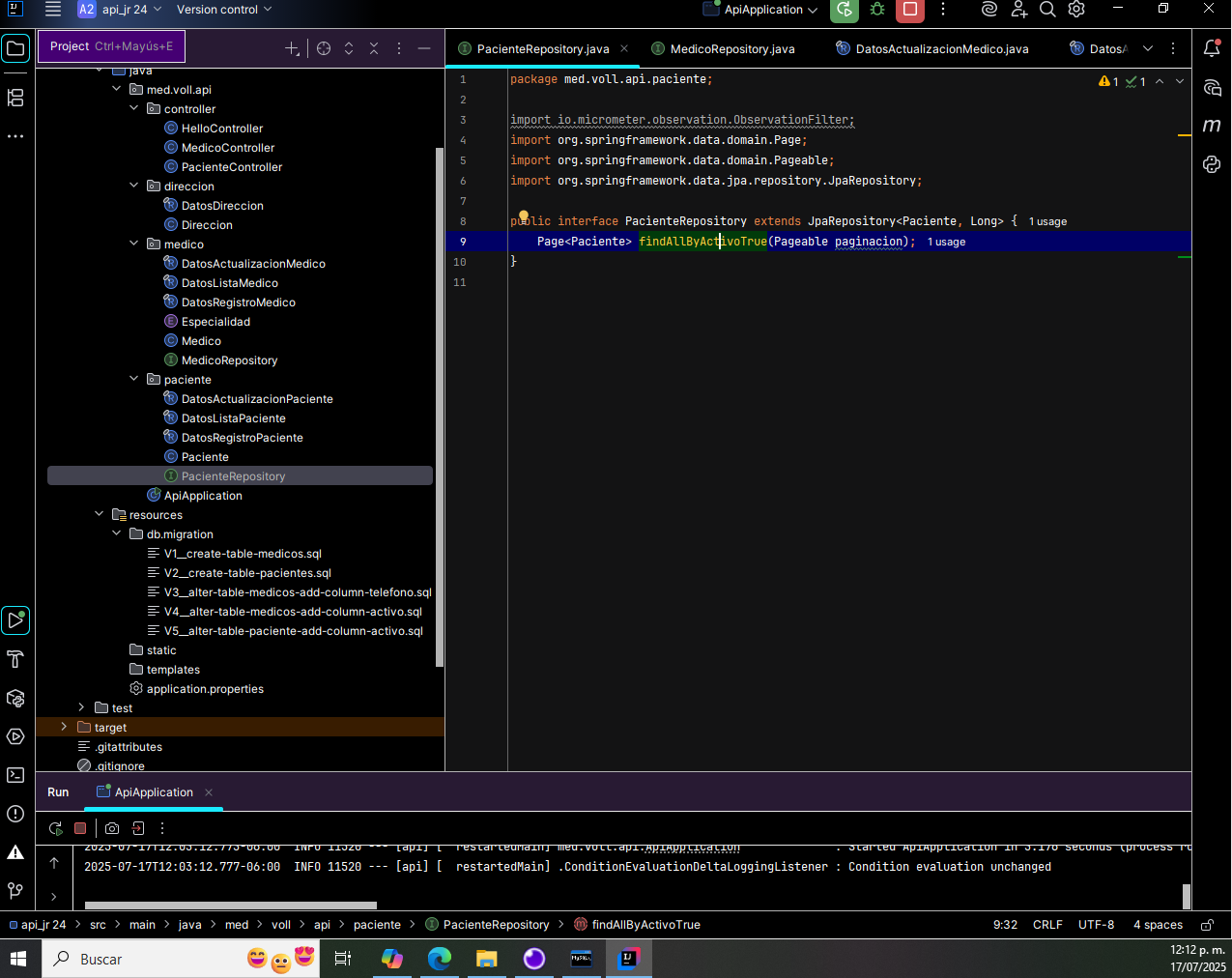Open Search Everywhere magnifier

1047,10
